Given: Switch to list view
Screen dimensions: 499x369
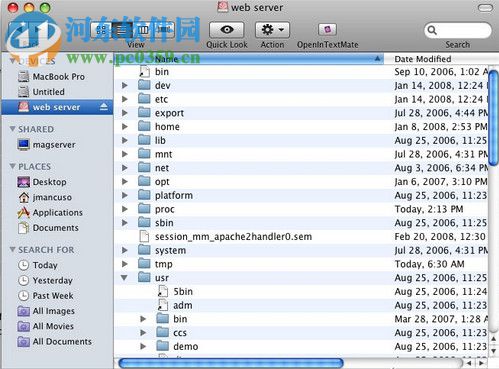Looking at the screenshot, I should tap(122, 30).
